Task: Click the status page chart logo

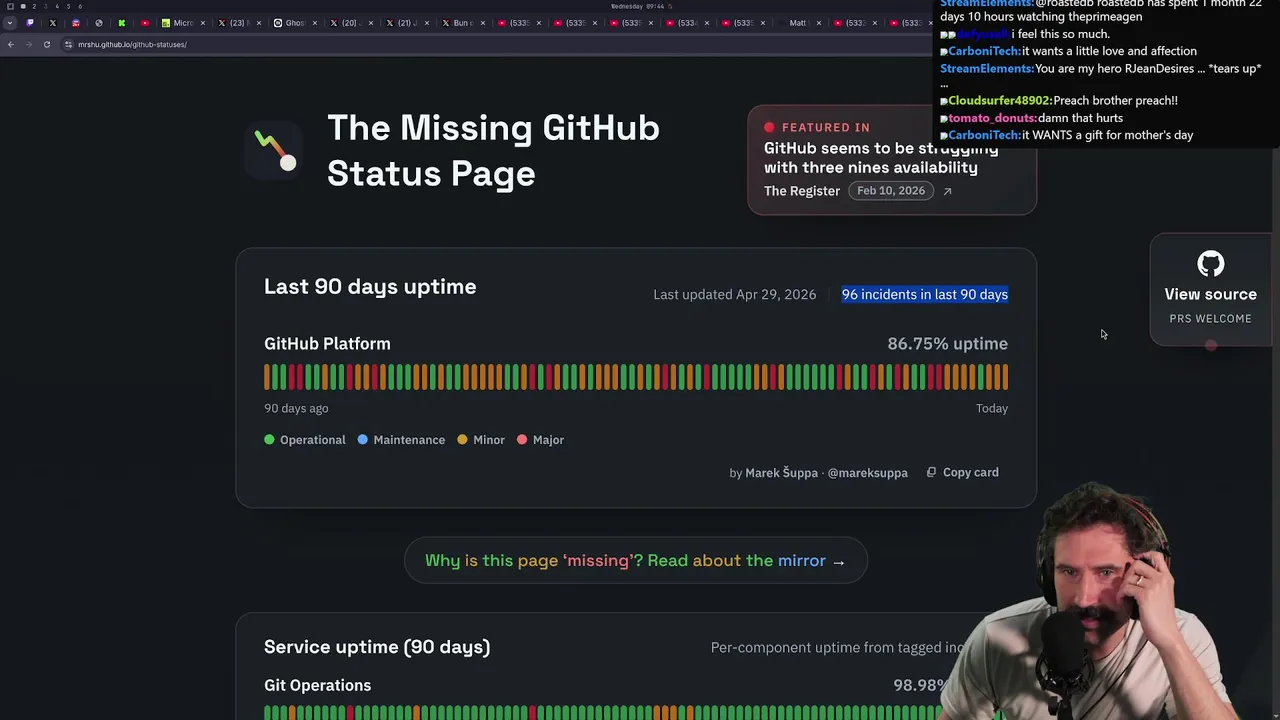Action: pyautogui.click(x=273, y=151)
